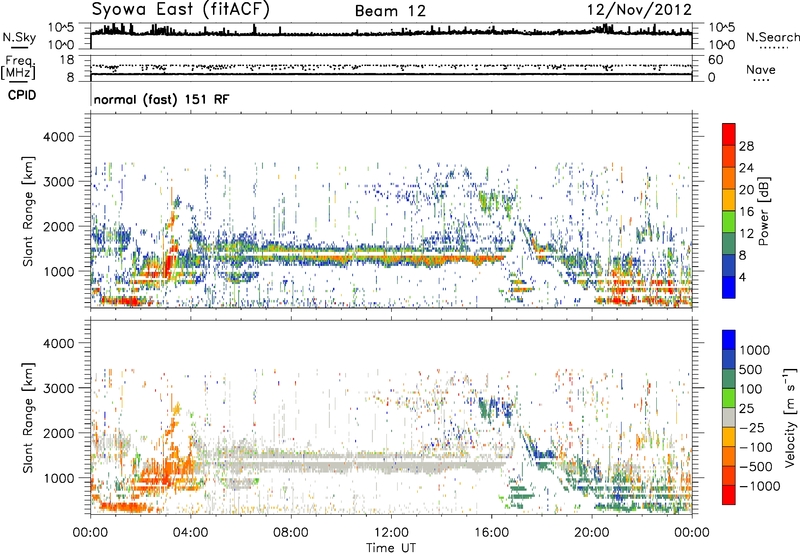This screenshot has width=800, height=554.
Task: Click the noise level trace in N.Sky panel
Action: pyautogui.click(x=391, y=33)
